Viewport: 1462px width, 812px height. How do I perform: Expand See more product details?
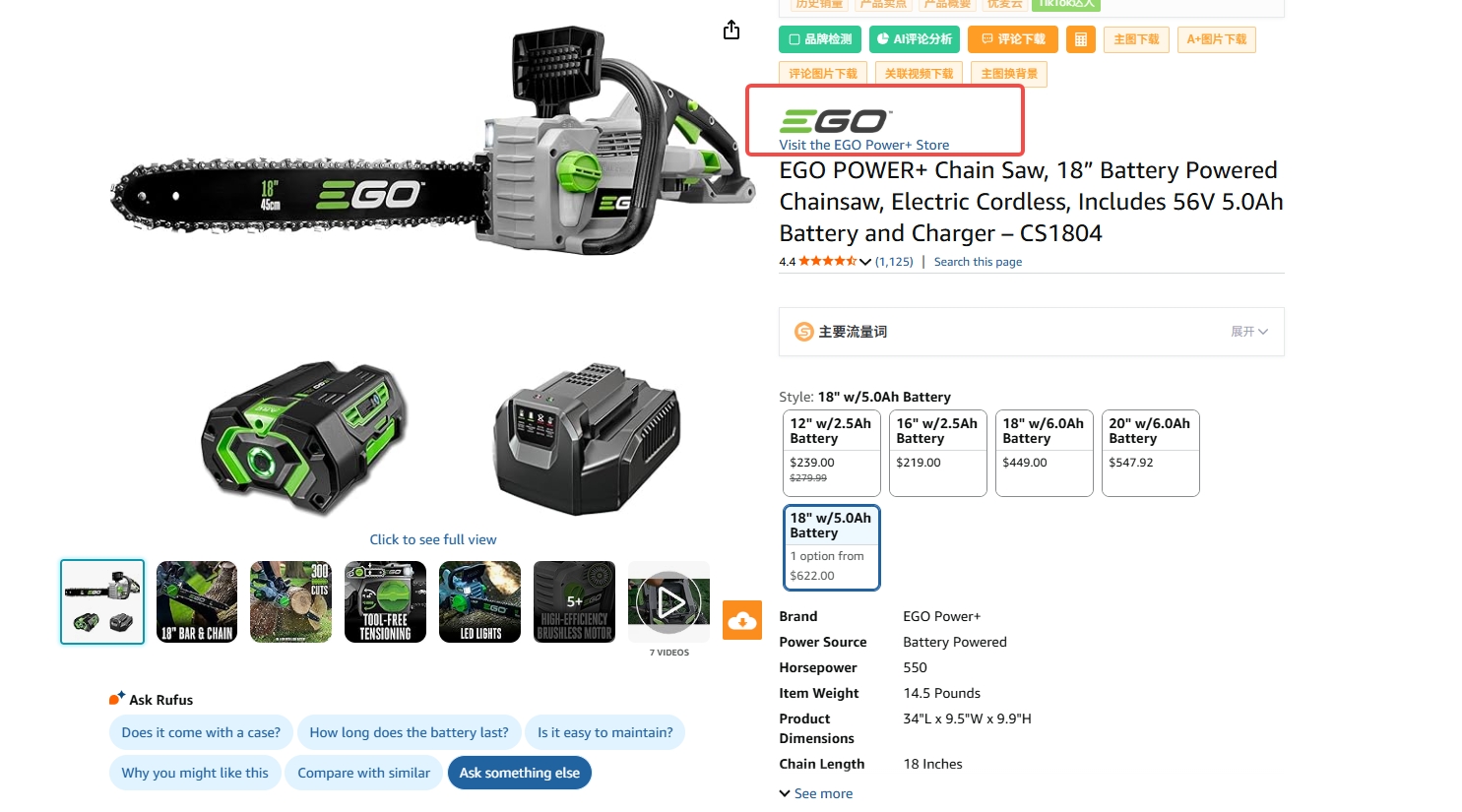coord(816,793)
